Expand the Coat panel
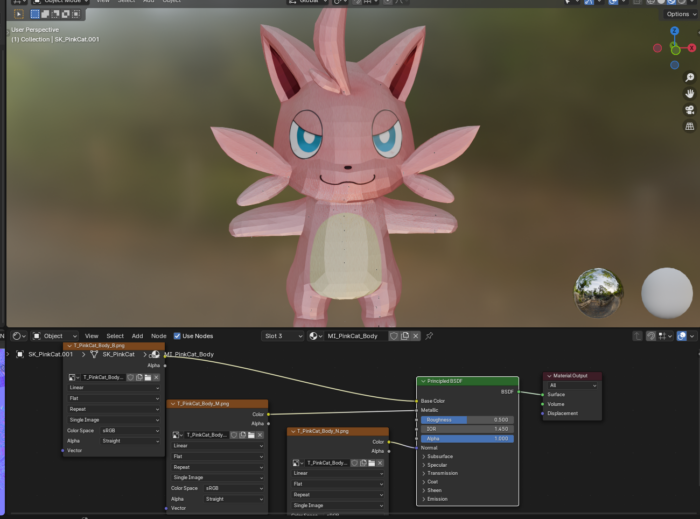 (x=430, y=482)
